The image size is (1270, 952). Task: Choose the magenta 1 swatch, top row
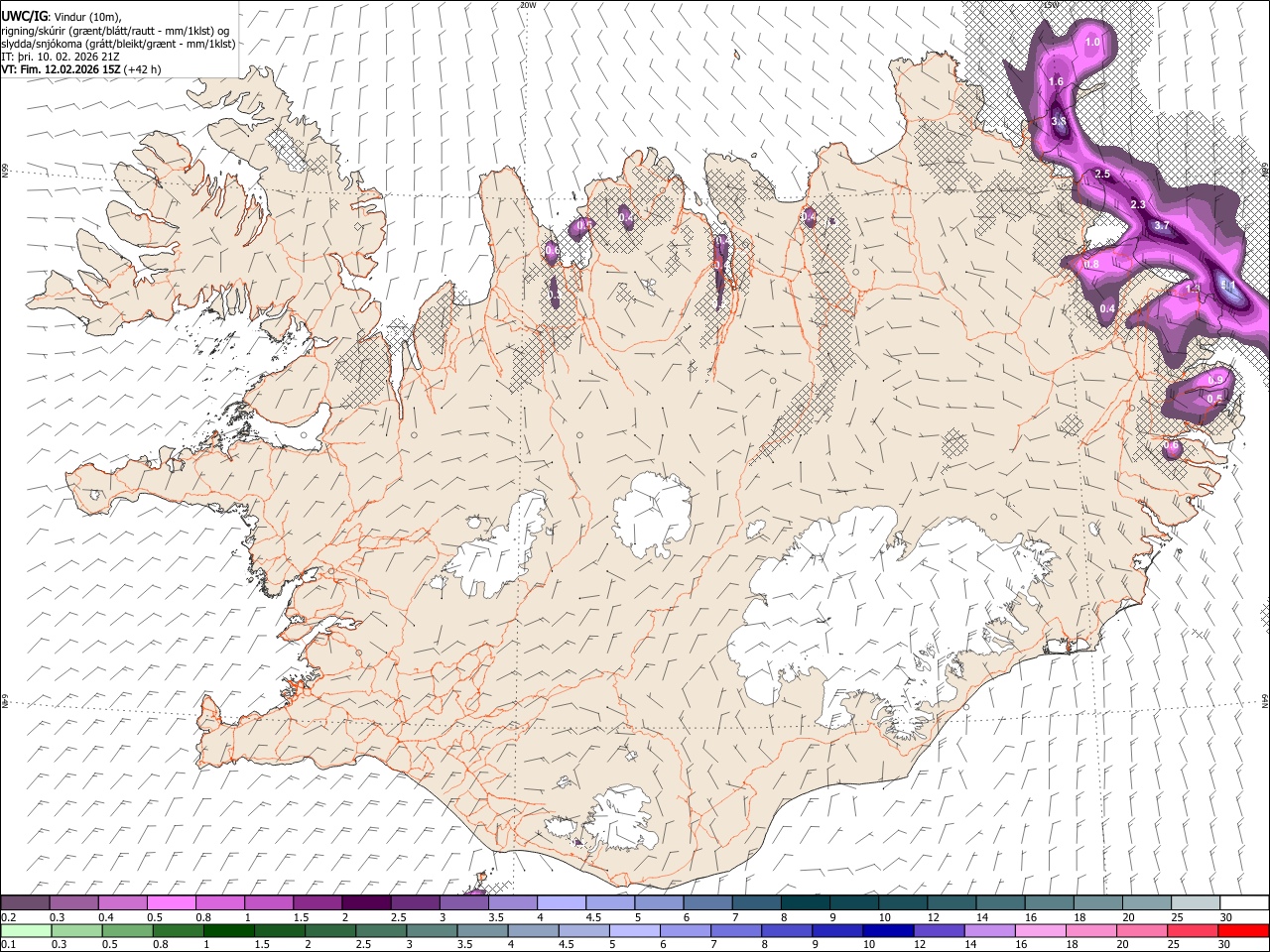(x=269, y=903)
